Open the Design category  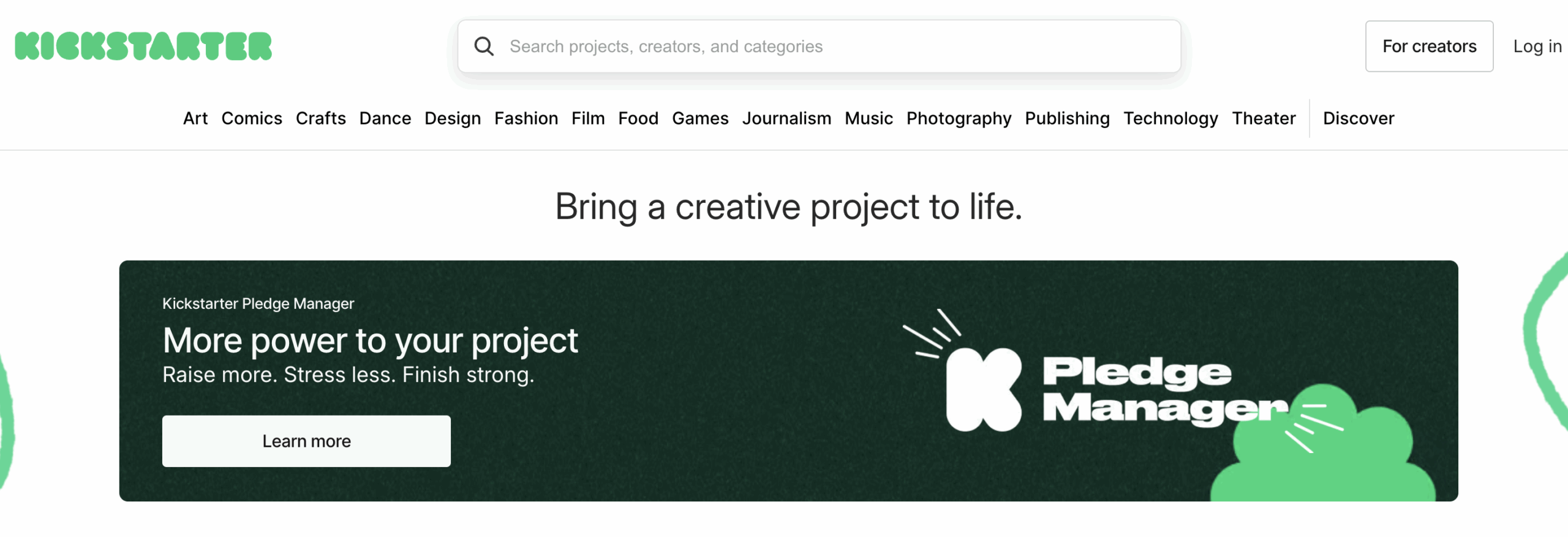[453, 118]
